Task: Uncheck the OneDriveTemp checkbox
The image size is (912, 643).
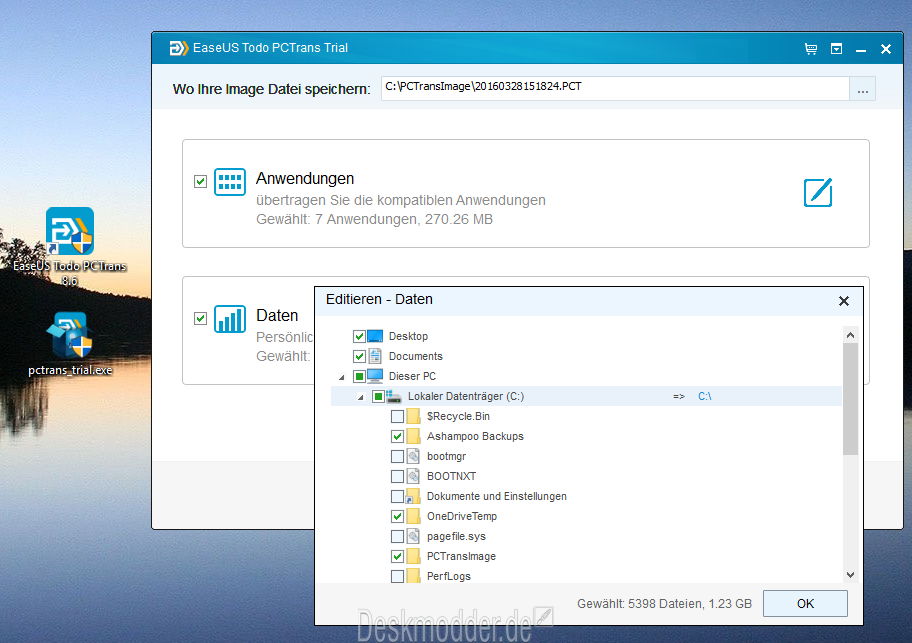Action: click(397, 516)
